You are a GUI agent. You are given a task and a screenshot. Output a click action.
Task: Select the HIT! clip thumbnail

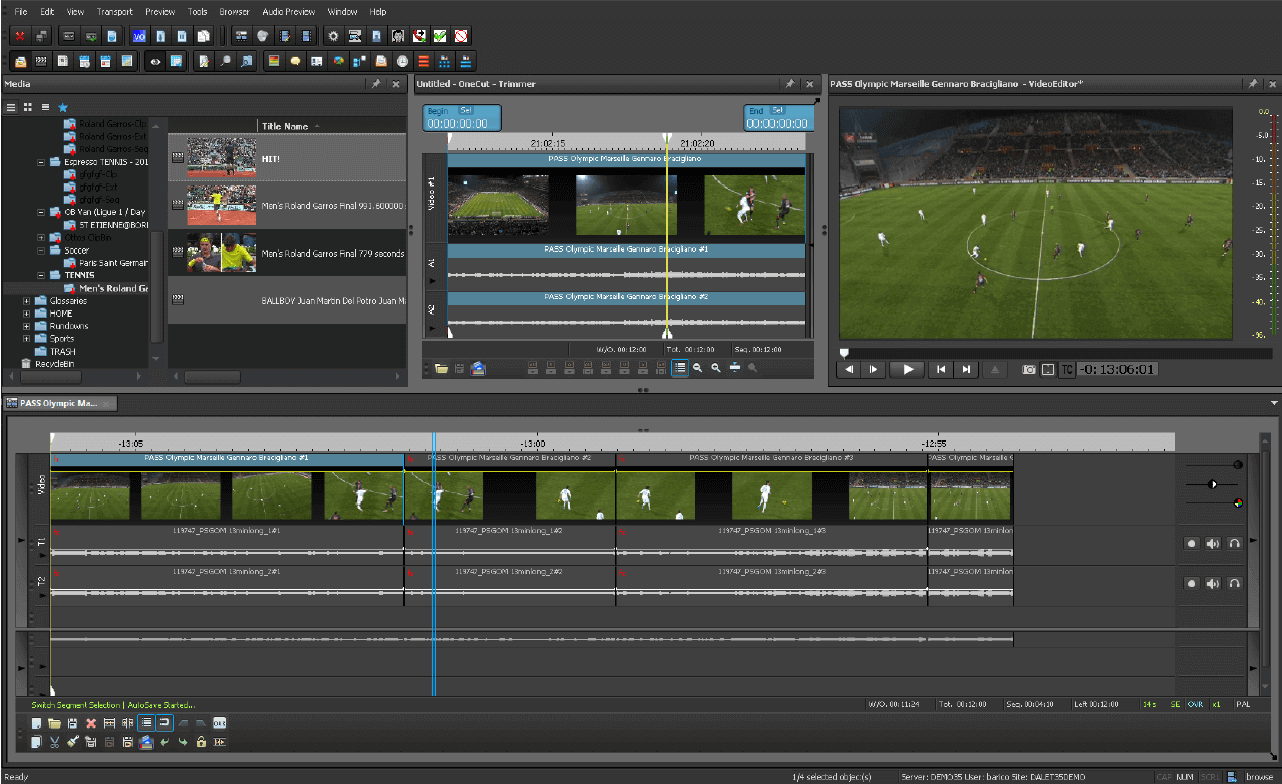click(x=221, y=157)
